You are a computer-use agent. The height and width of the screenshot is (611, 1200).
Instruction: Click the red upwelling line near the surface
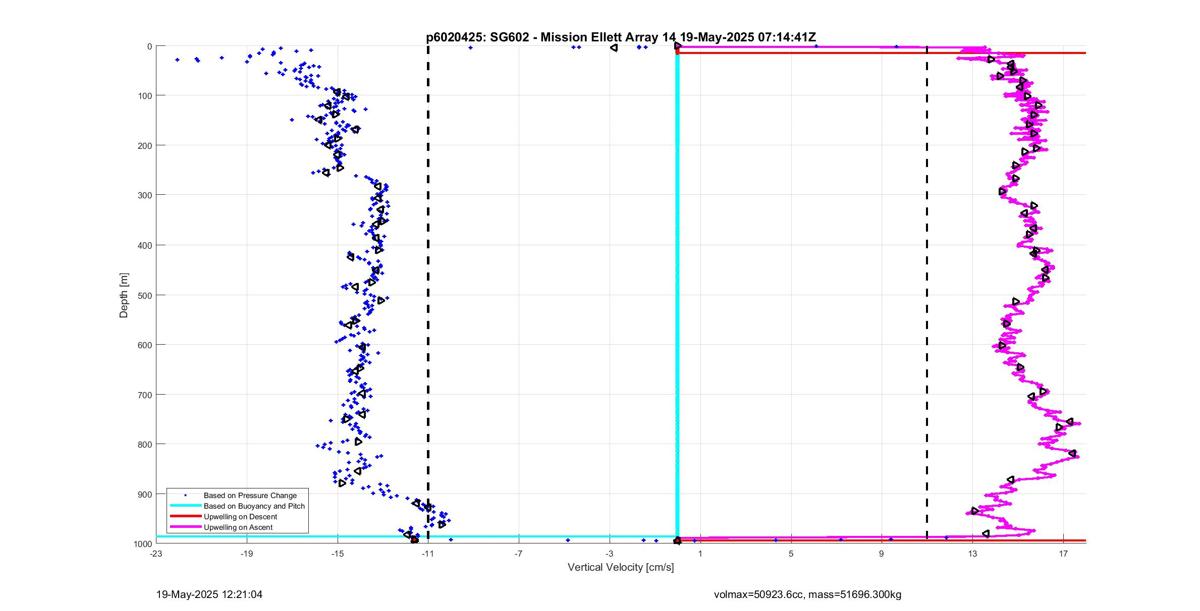pos(881,53)
